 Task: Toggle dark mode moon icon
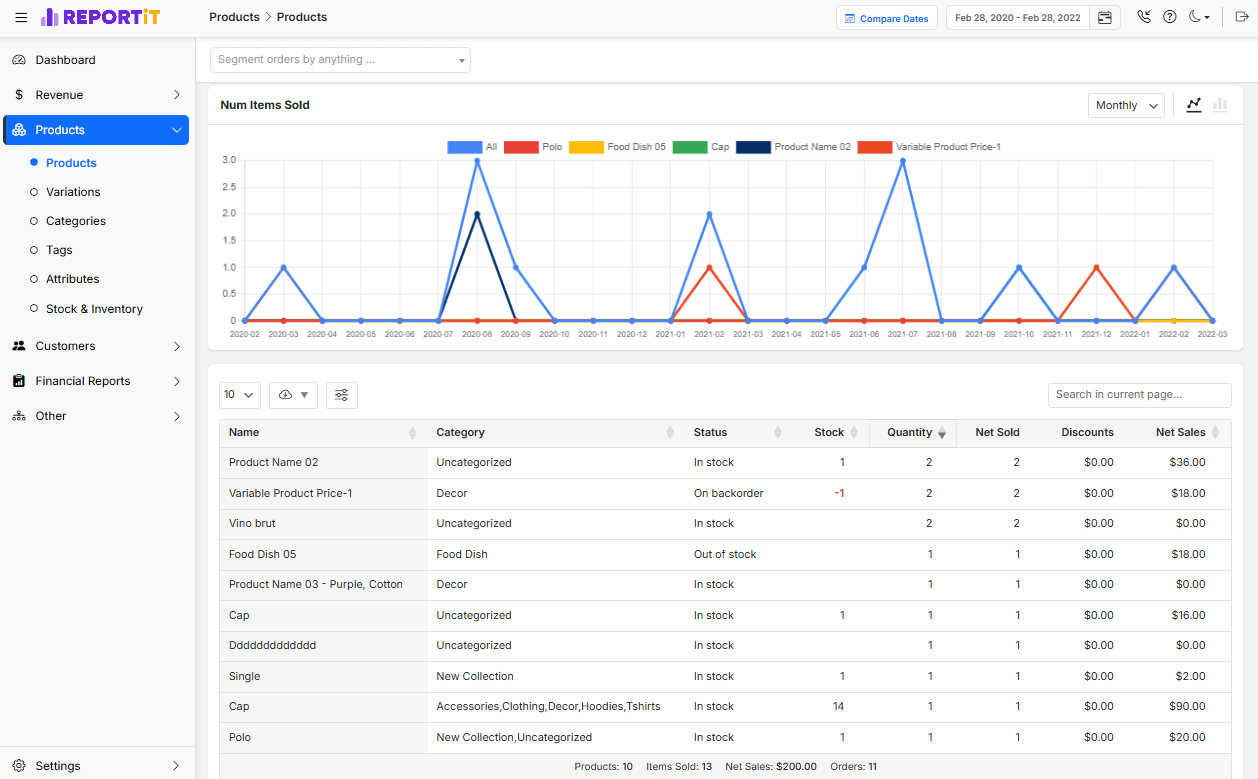(x=1199, y=17)
